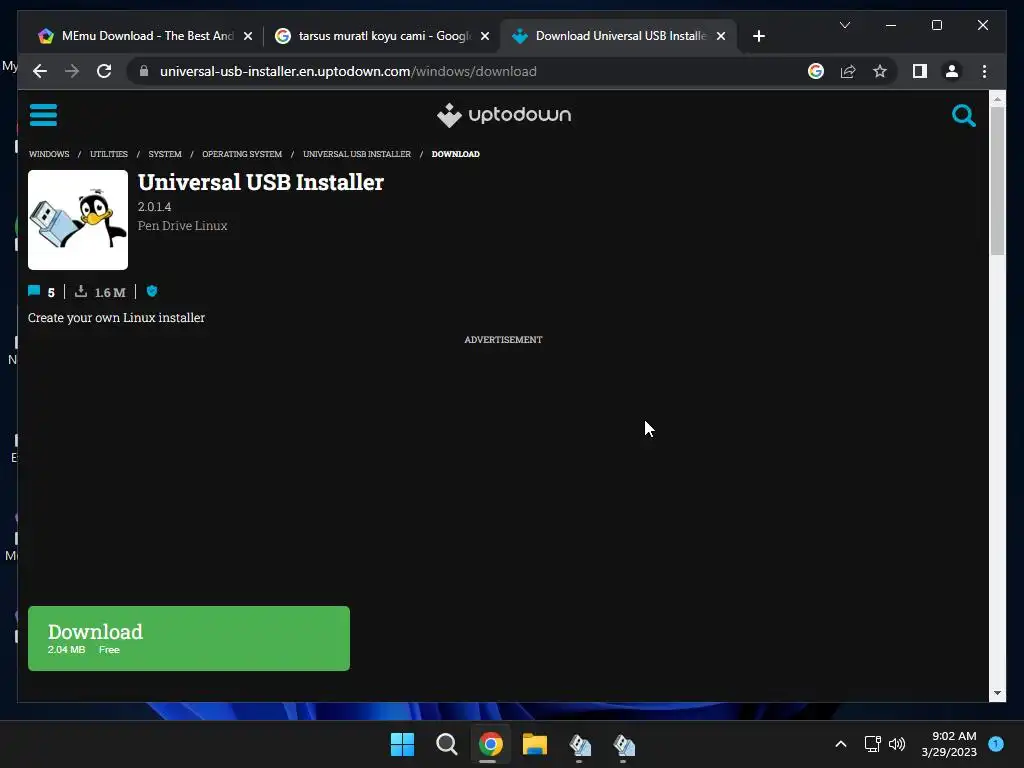Open the Chrome profile avatar

click(952, 71)
